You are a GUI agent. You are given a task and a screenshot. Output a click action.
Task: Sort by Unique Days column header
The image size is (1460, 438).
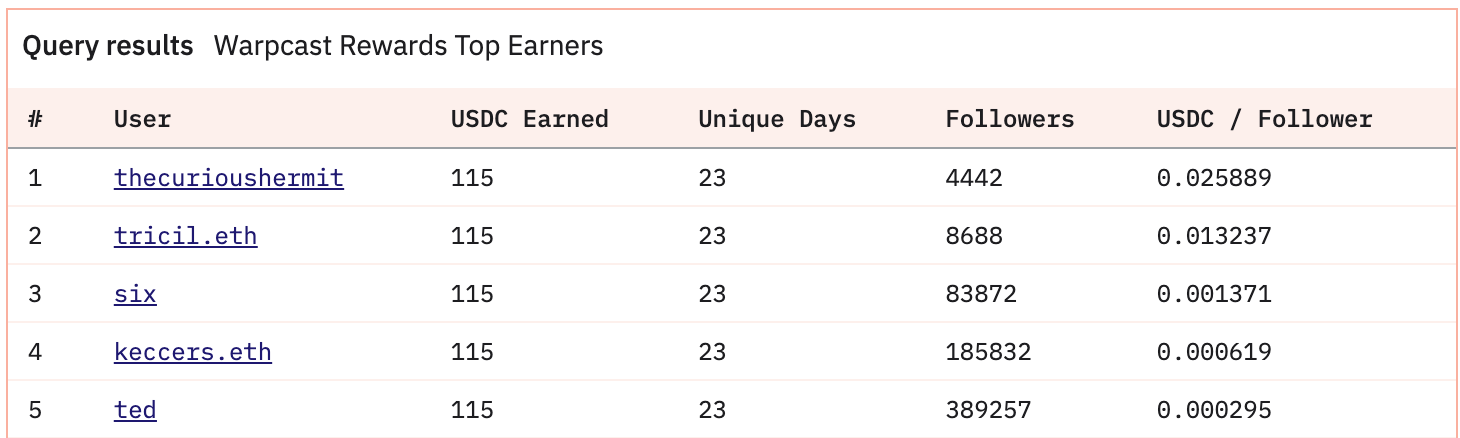pyautogui.click(x=777, y=119)
